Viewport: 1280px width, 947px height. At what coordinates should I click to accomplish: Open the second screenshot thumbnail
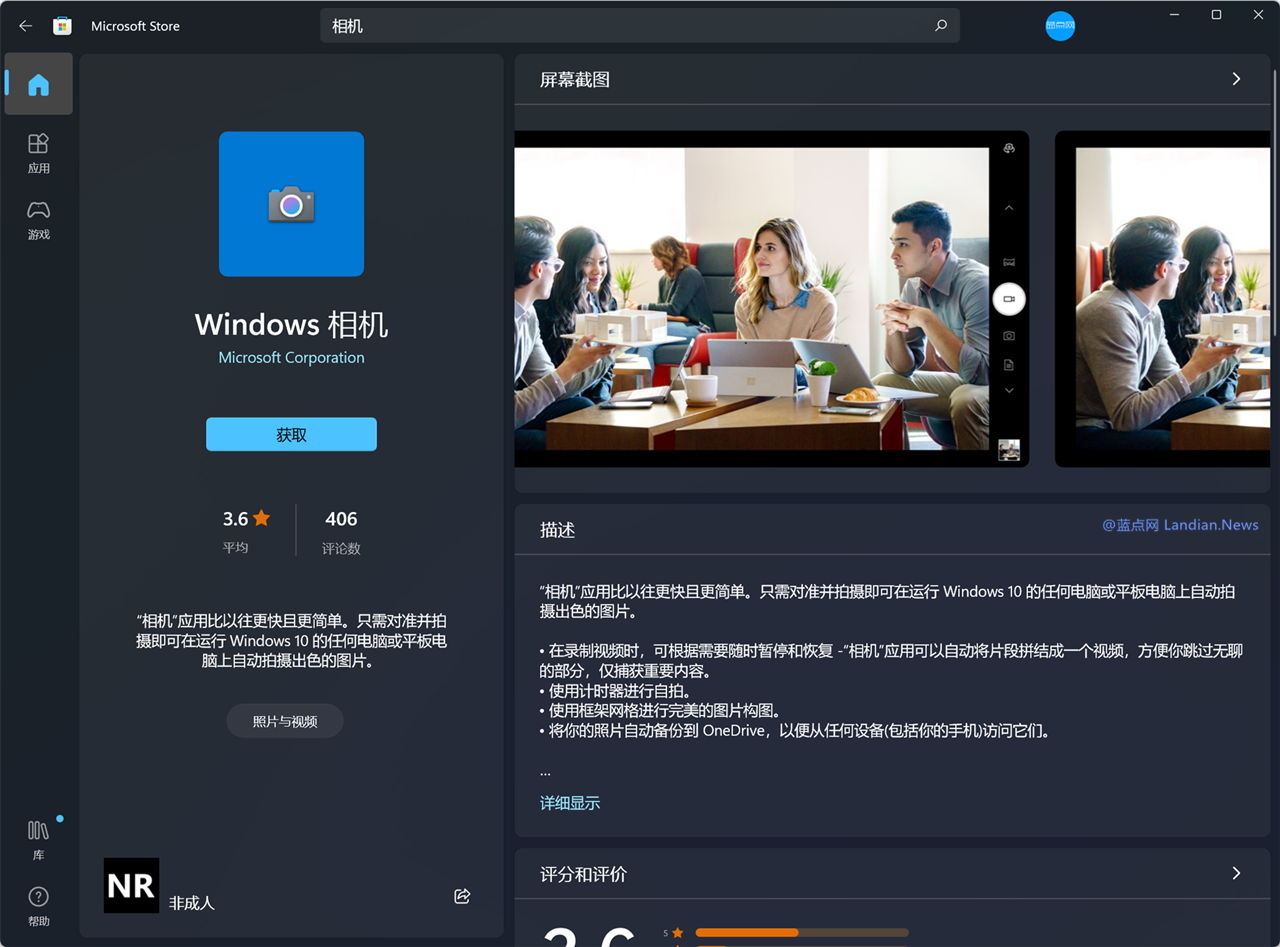[x=1163, y=299]
